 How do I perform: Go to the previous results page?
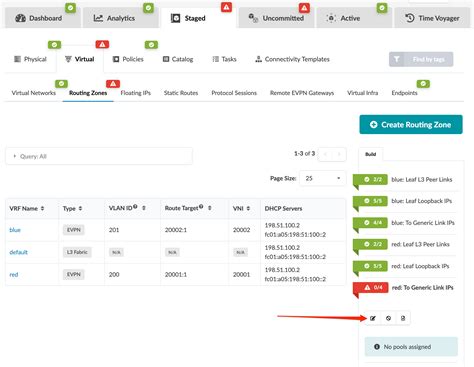[325, 154]
